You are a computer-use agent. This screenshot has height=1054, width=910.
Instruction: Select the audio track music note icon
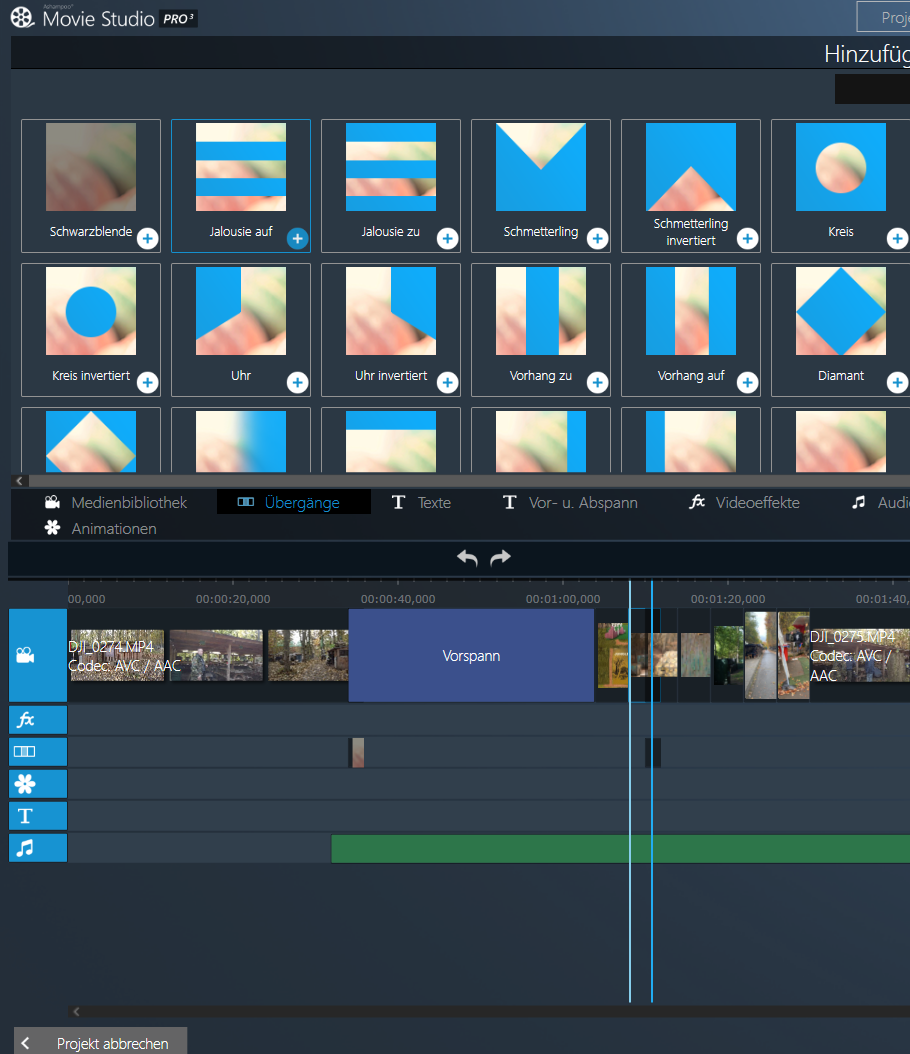point(25,848)
